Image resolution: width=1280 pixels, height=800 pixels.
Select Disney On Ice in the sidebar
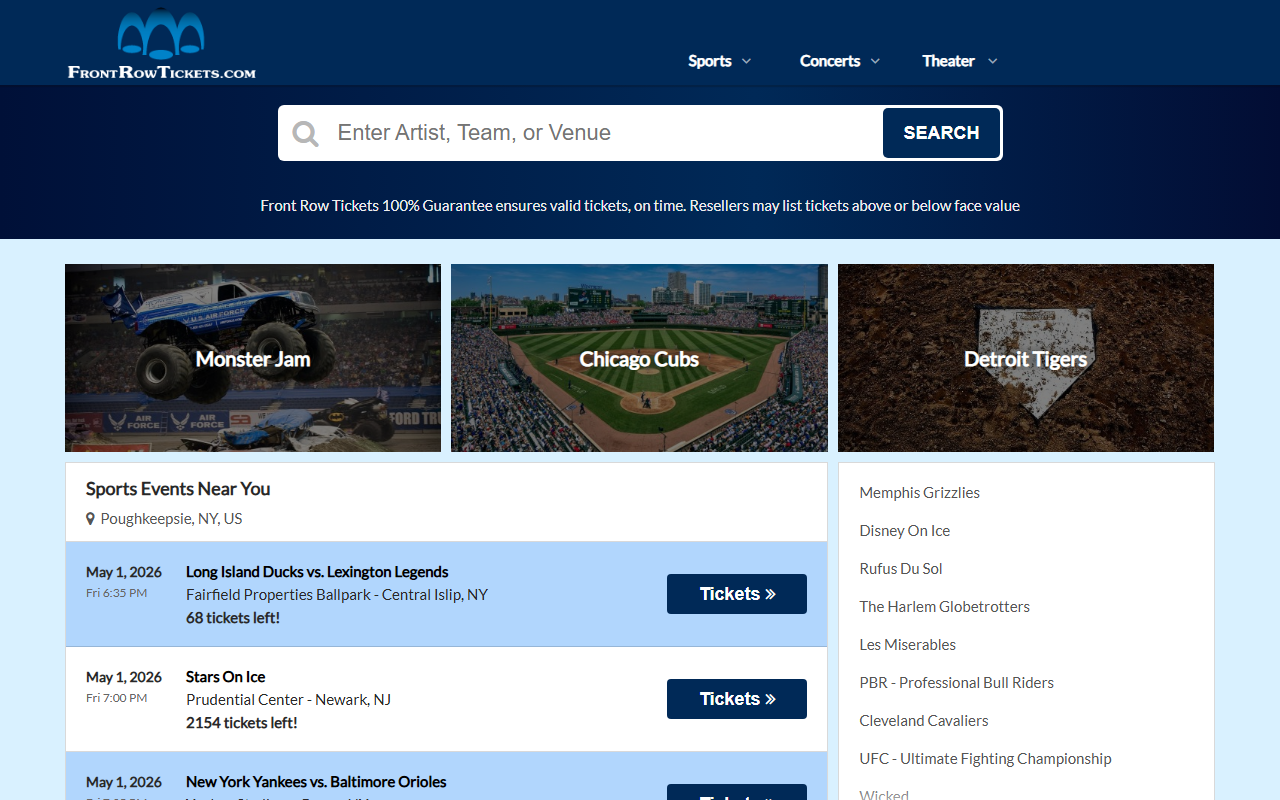pyautogui.click(x=905, y=531)
